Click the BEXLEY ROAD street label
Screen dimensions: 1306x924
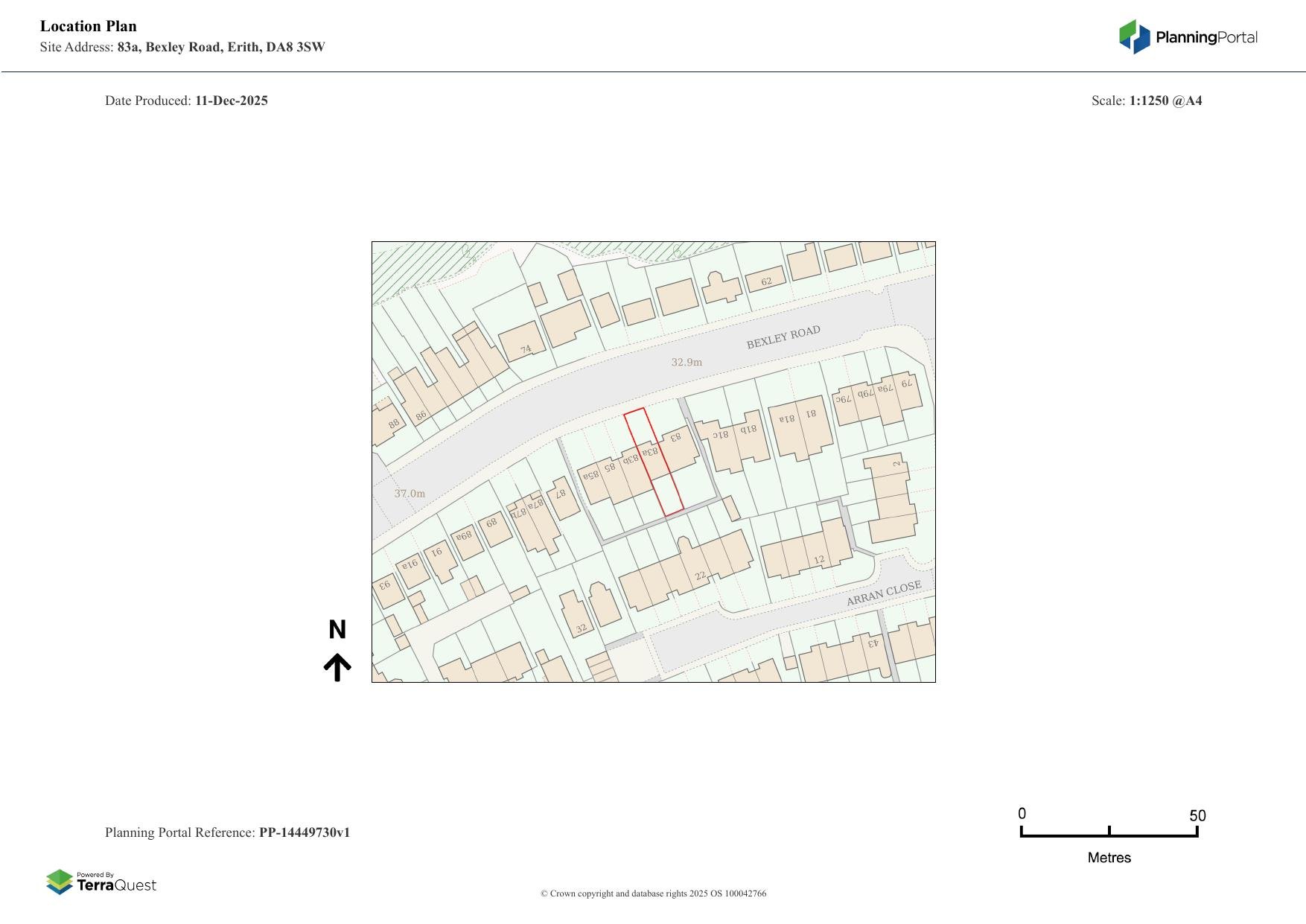[783, 337]
